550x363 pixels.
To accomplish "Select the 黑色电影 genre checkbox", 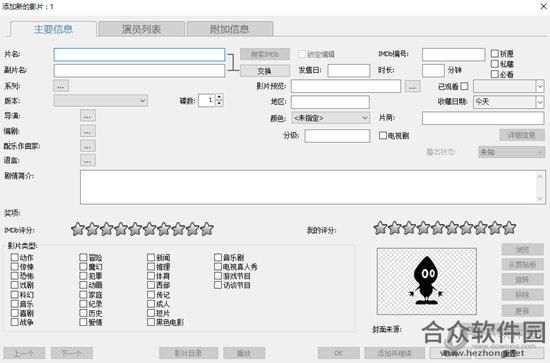I will pos(151,322).
